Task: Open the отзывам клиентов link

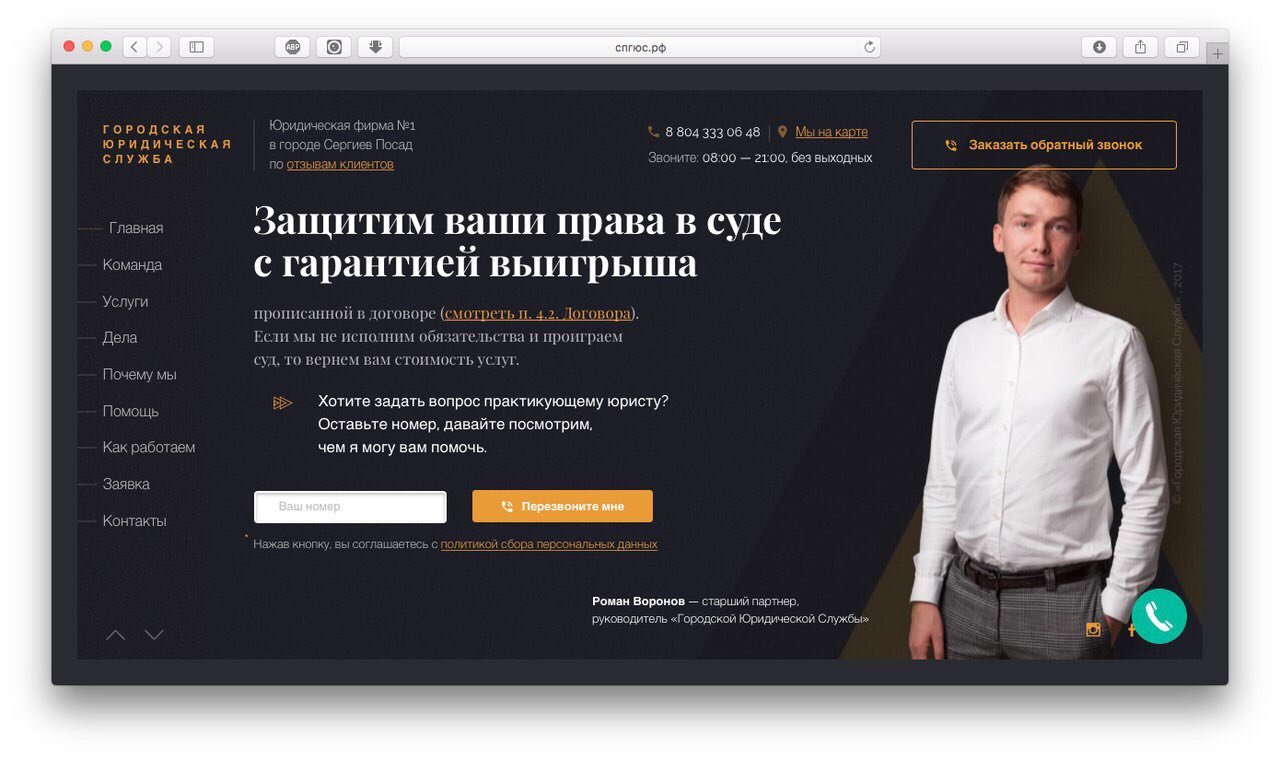Action: [x=340, y=164]
